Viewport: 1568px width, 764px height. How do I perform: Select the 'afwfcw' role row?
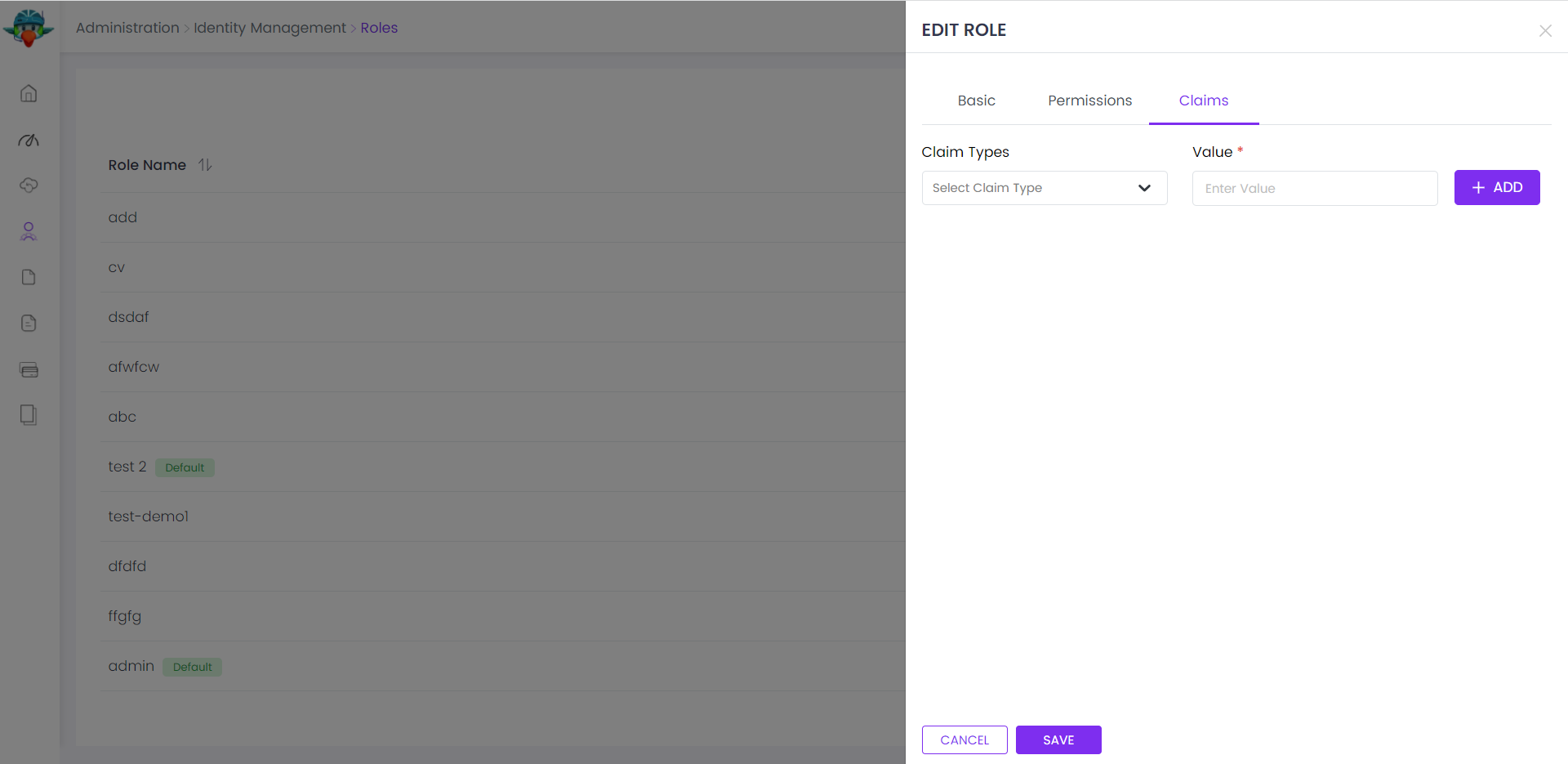pyautogui.click(x=502, y=367)
